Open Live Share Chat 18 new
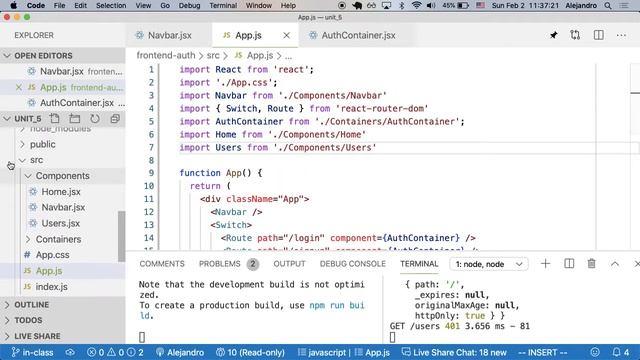 coord(454,352)
